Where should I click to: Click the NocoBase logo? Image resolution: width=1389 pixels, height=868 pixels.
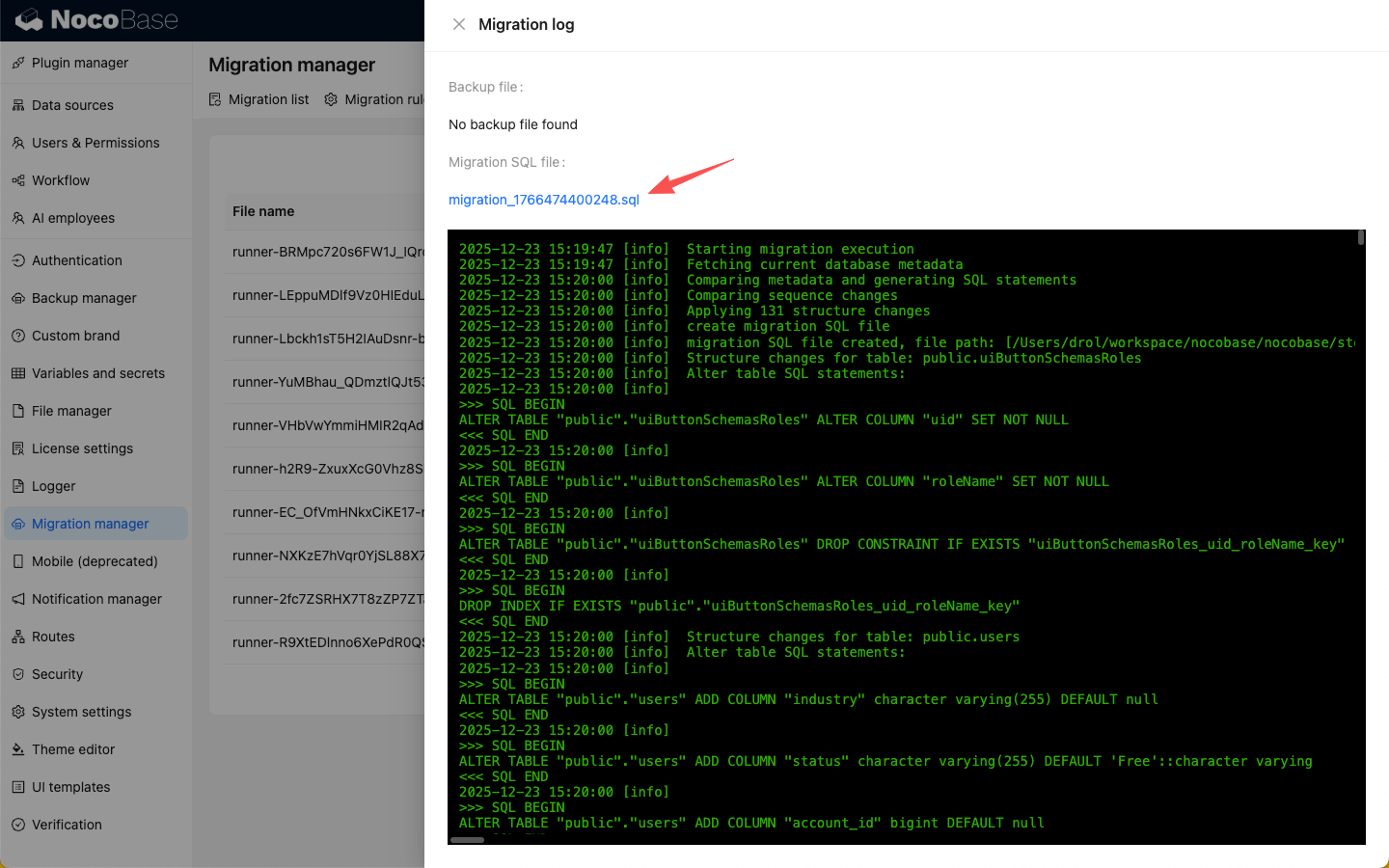(x=96, y=19)
